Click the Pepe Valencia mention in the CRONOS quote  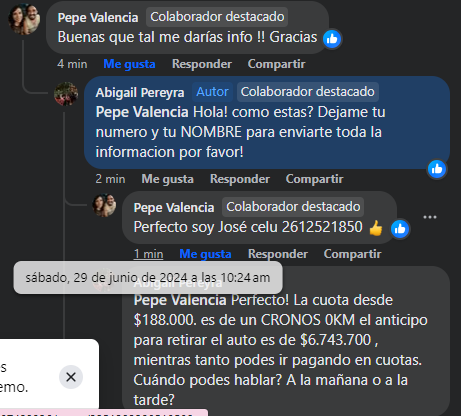click(x=180, y=300)
